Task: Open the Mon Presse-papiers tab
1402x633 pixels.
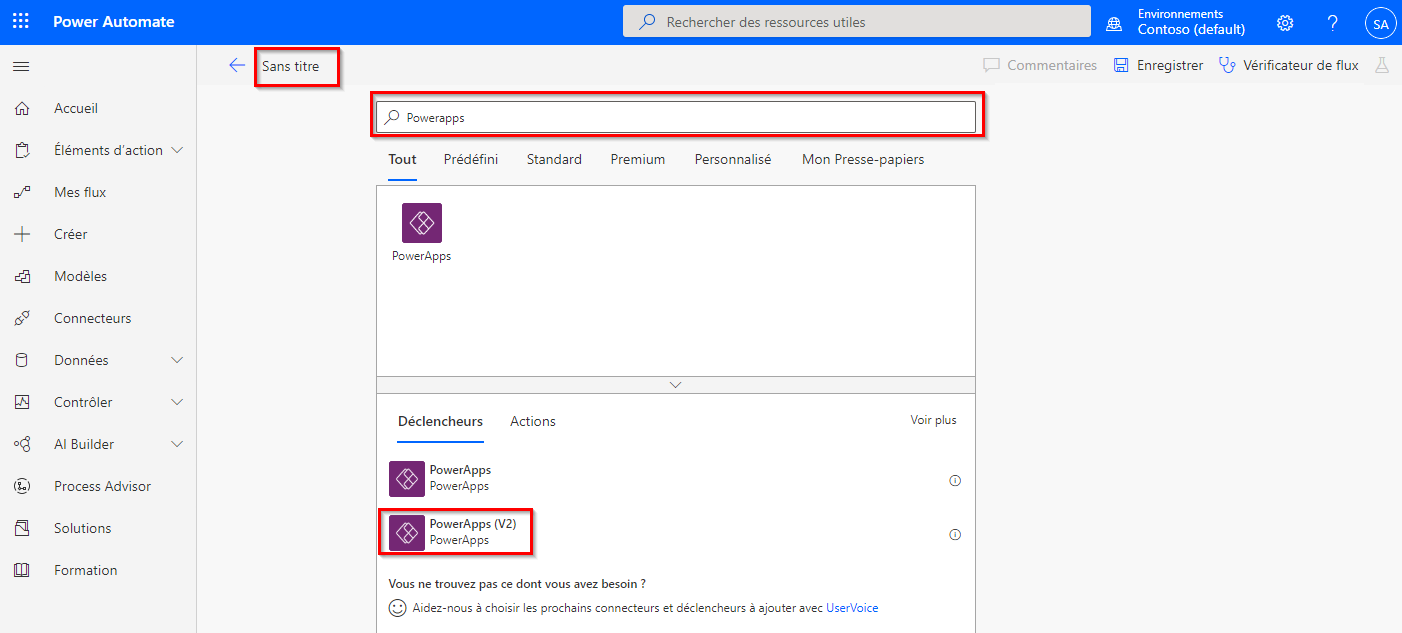Action: pyautogui.click(x=863, y=160)
